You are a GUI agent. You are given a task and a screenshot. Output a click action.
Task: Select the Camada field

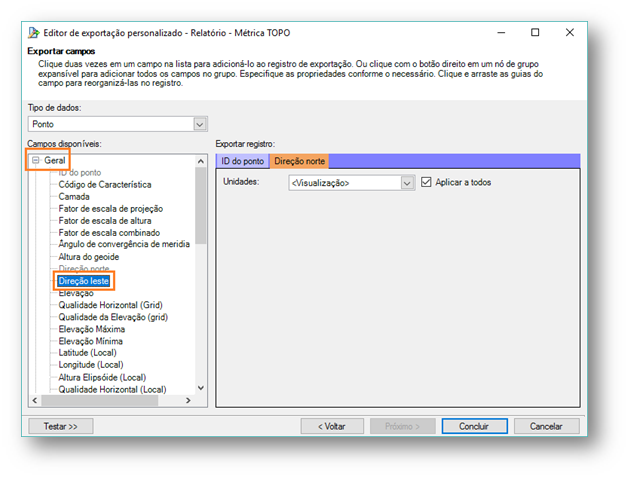click(x=76, y=197)
